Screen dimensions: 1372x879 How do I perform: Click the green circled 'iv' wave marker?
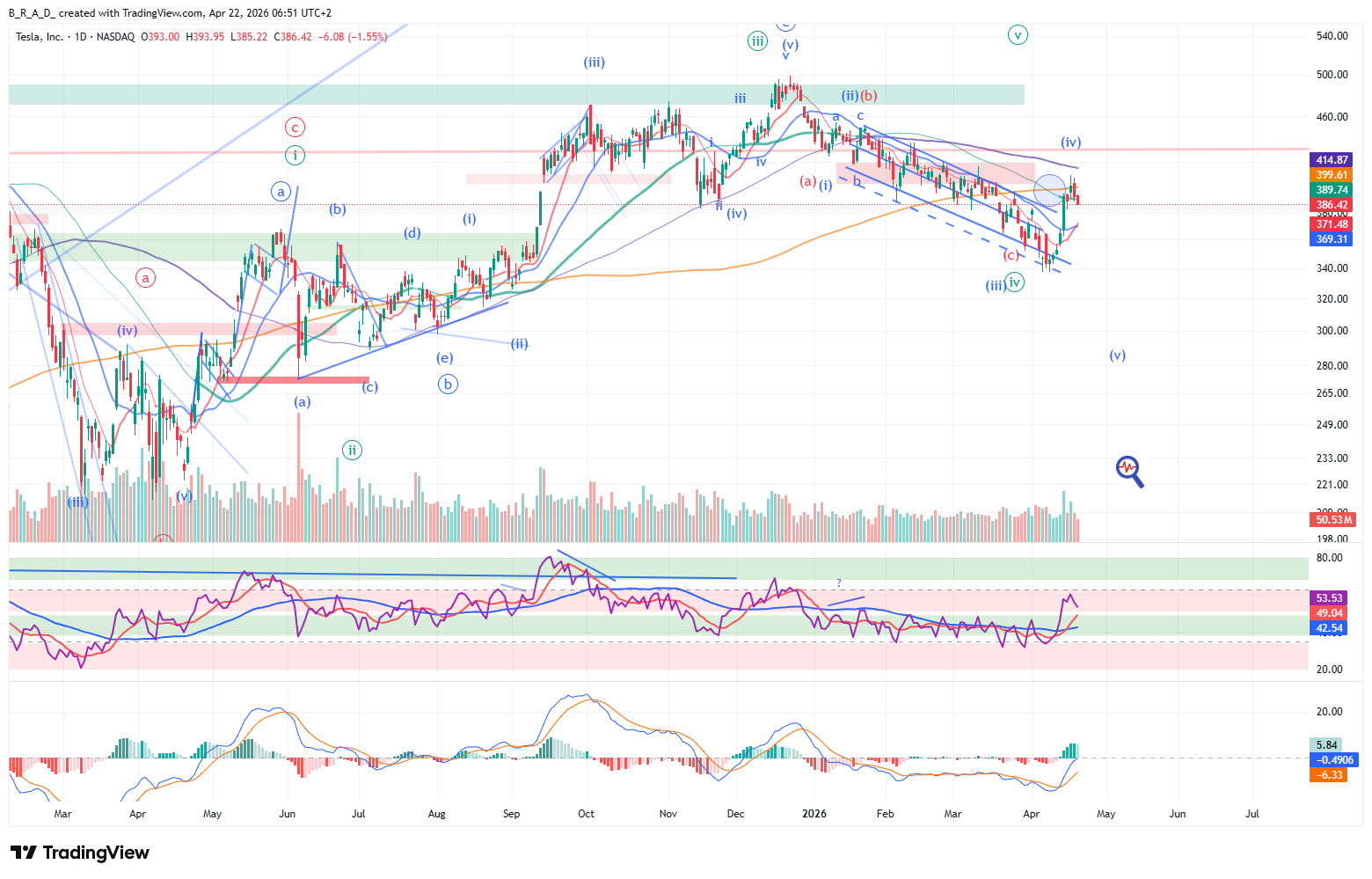point(1015,282)
